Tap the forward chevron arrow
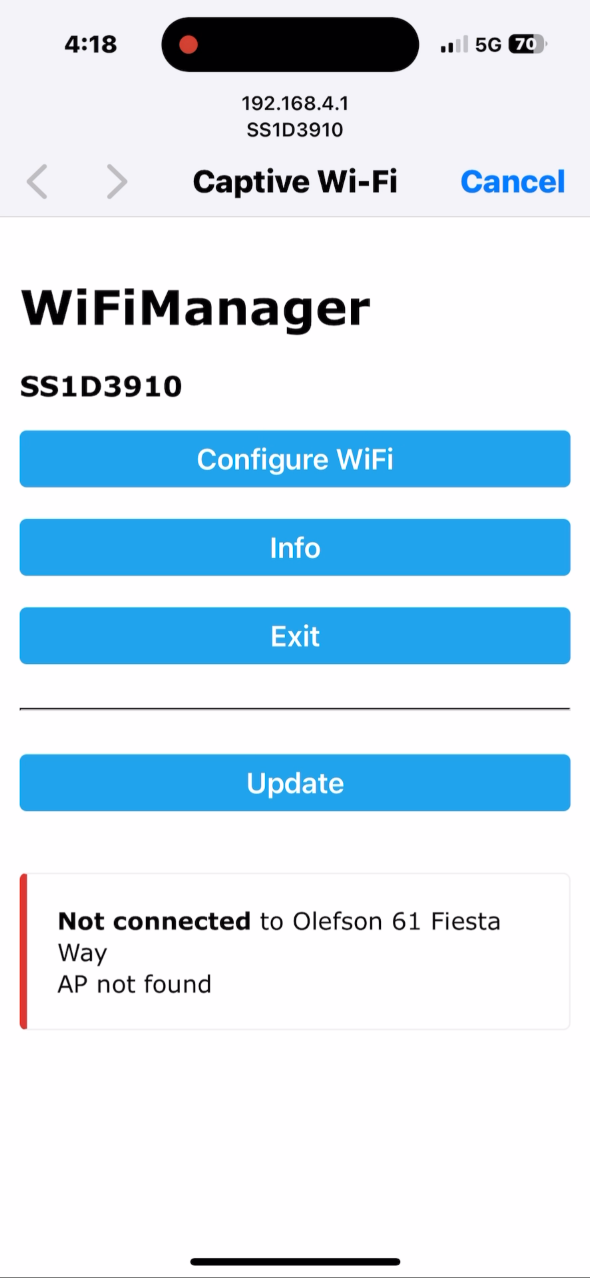 click(117, 182)
